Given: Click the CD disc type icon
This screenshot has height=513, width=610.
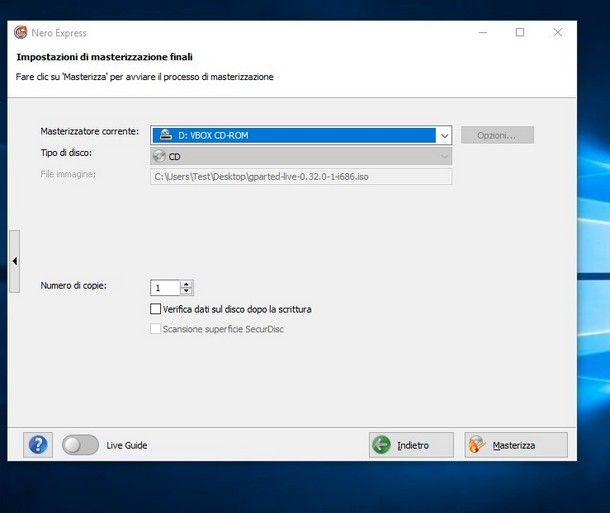Looking at the screenshot, I should [159, 156].
